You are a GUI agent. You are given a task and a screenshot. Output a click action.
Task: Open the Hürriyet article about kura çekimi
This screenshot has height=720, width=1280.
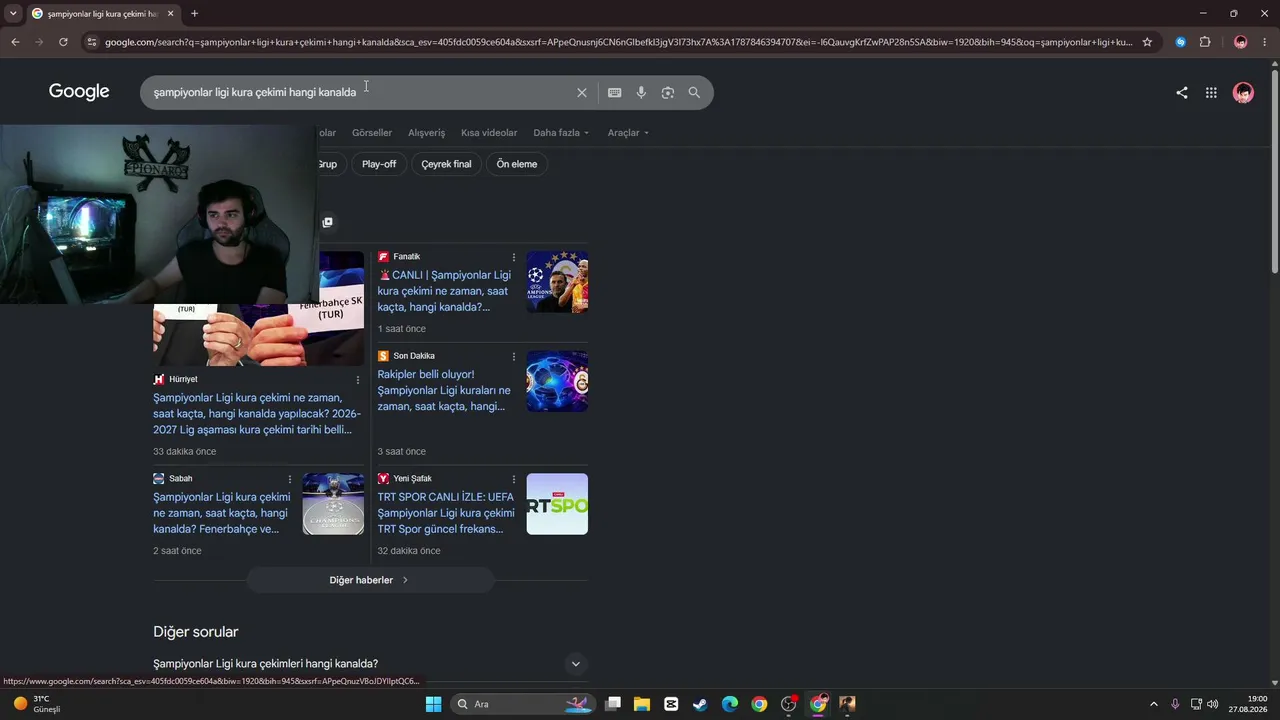(257, 414)
